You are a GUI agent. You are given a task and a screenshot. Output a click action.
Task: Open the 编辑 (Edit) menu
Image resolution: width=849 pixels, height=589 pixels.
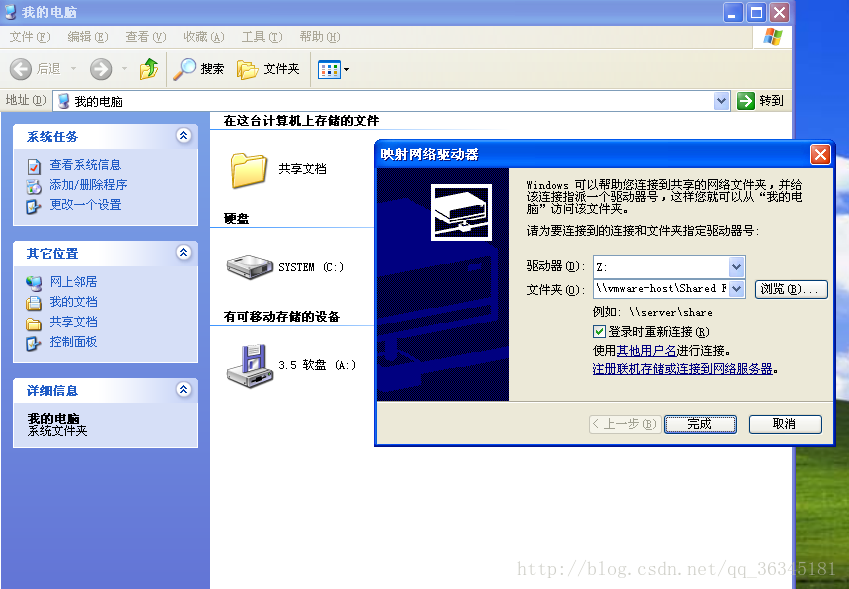[x=88, y=37]
